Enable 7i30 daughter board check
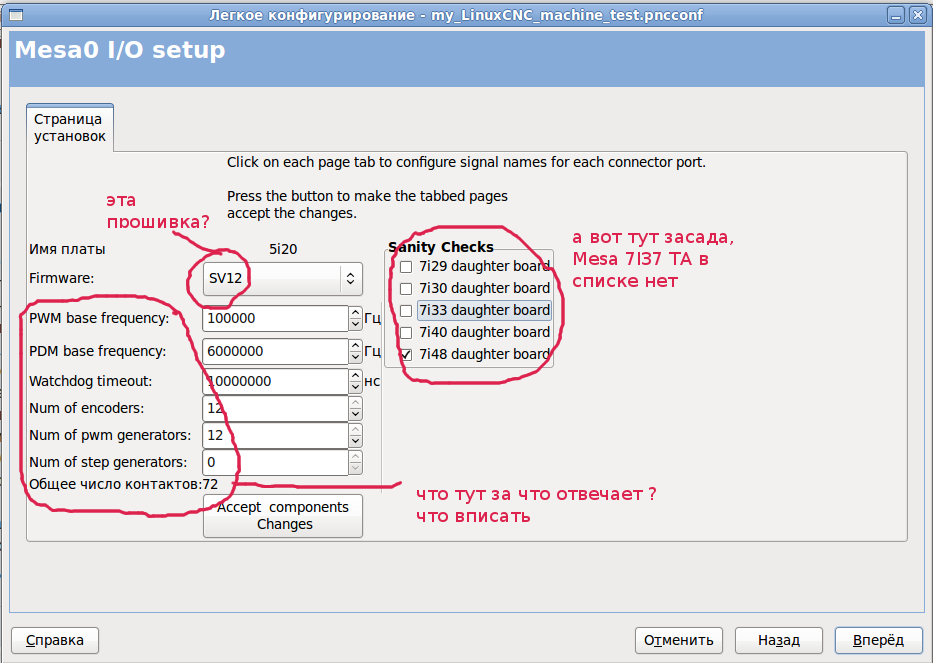Screen dimensions: 933x663 tap(406, 289)
